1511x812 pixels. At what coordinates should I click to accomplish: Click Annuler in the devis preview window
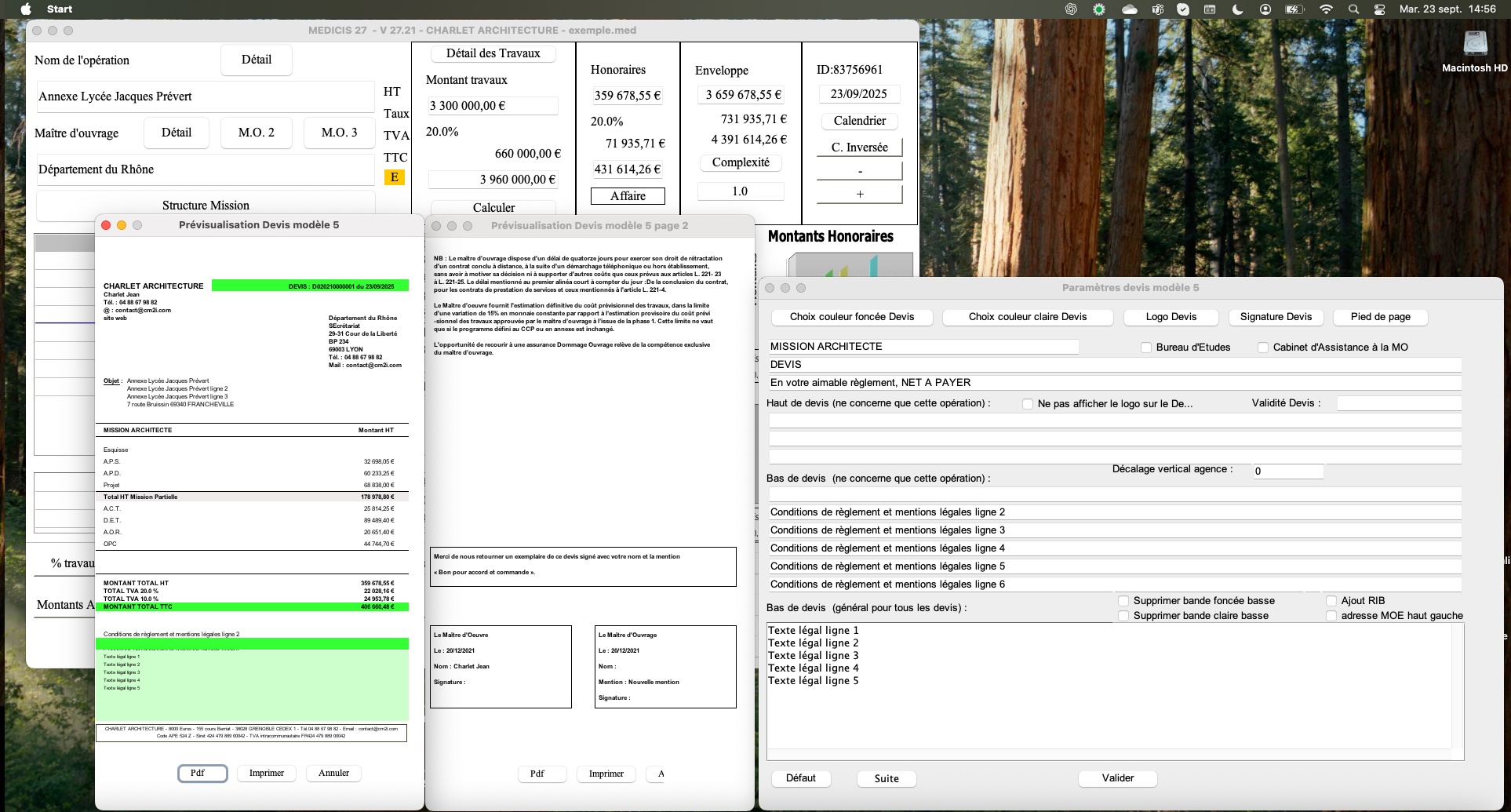coord(334,774)
